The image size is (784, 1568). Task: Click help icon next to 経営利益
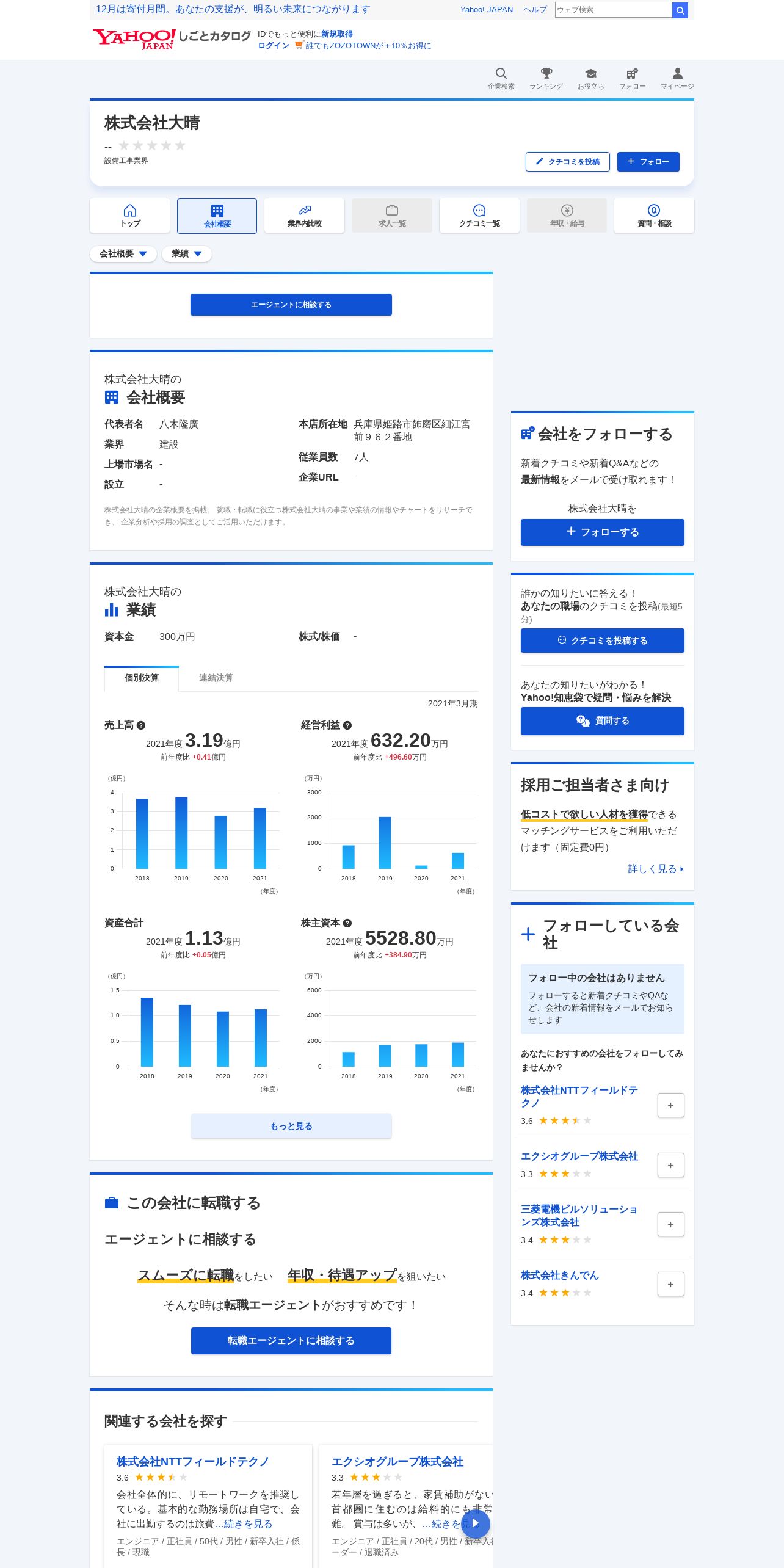[x=347, y=725]
